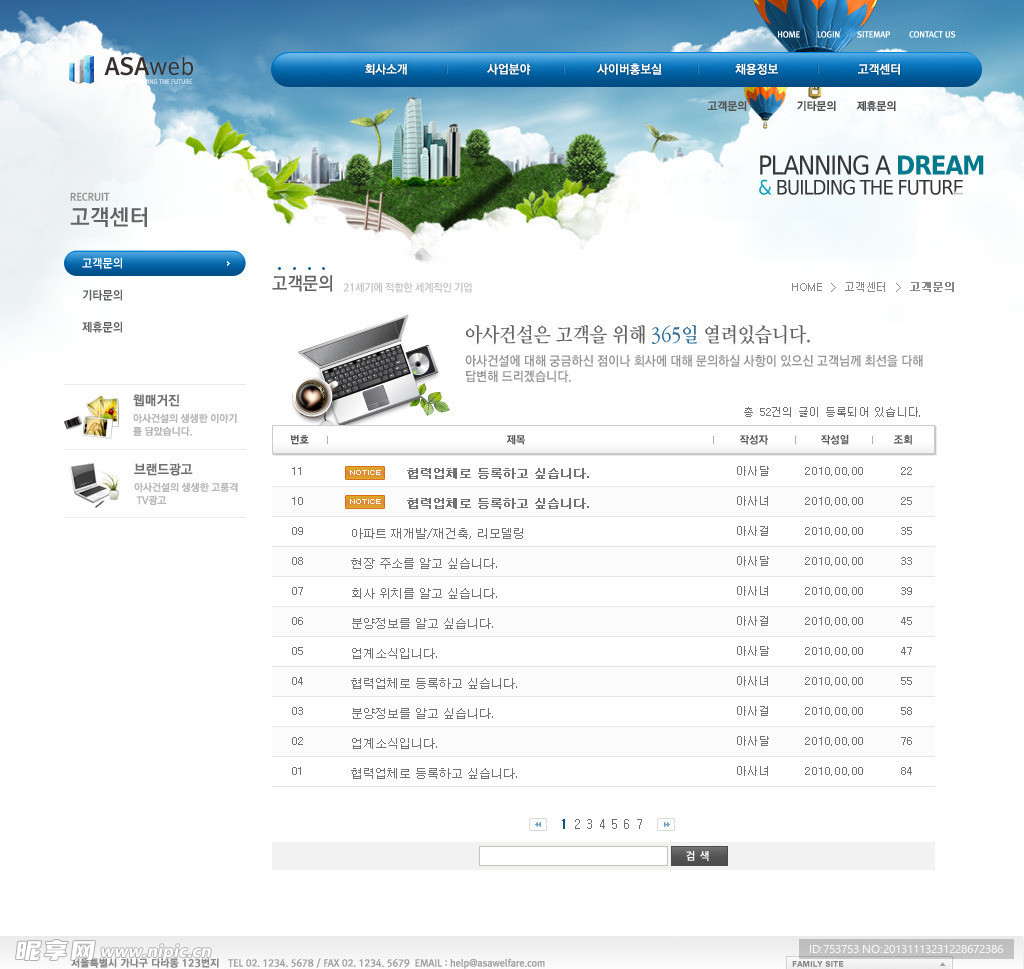This screenshot has height=969, width=1024.
Task: Click the ASAweb logo
Action: click(x=131, y=69)
